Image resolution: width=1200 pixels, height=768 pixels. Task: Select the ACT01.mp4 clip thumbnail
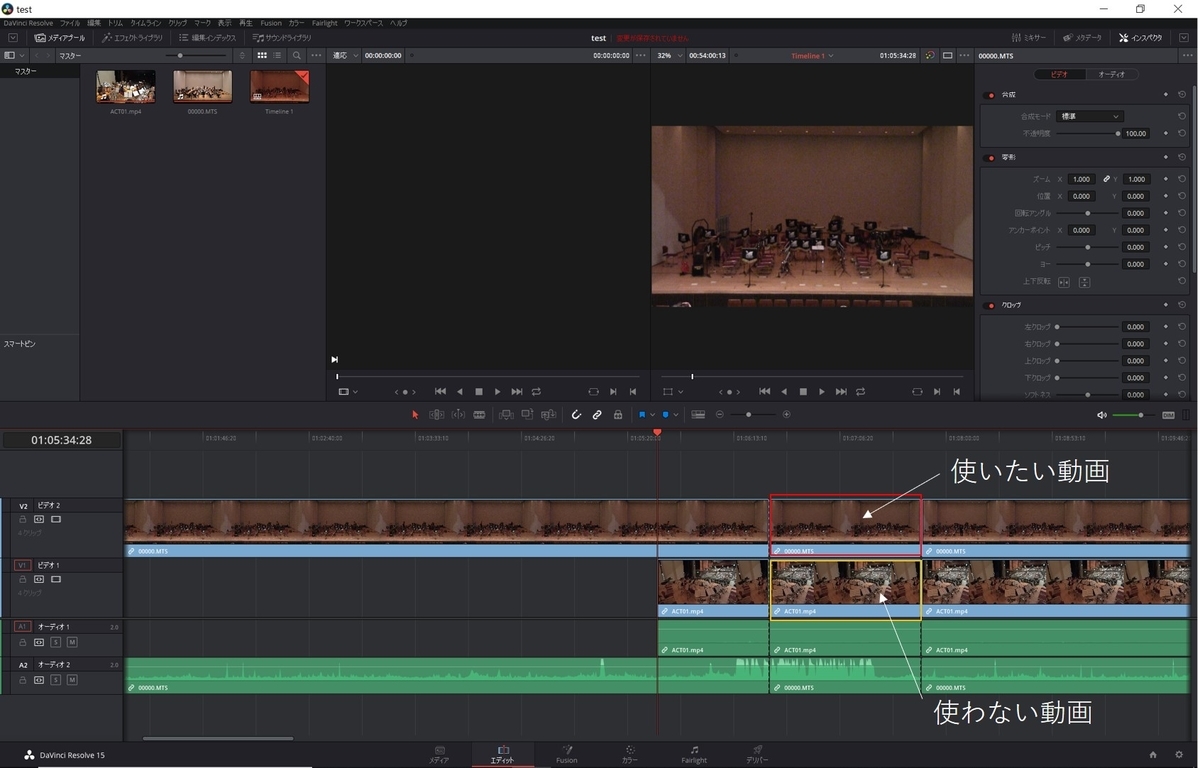[x=126, y=87]
